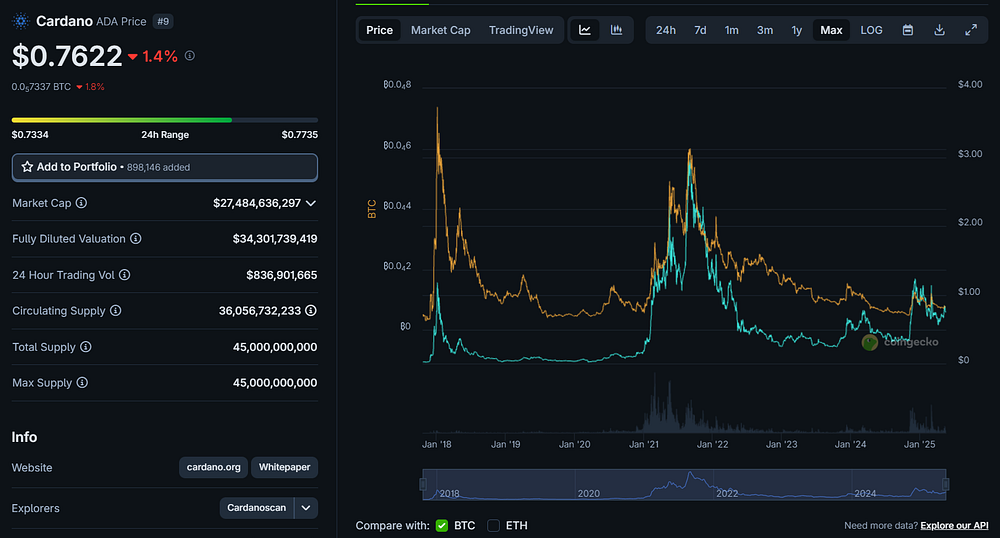Select the Price tab
1000x538 pixels.
379,30
